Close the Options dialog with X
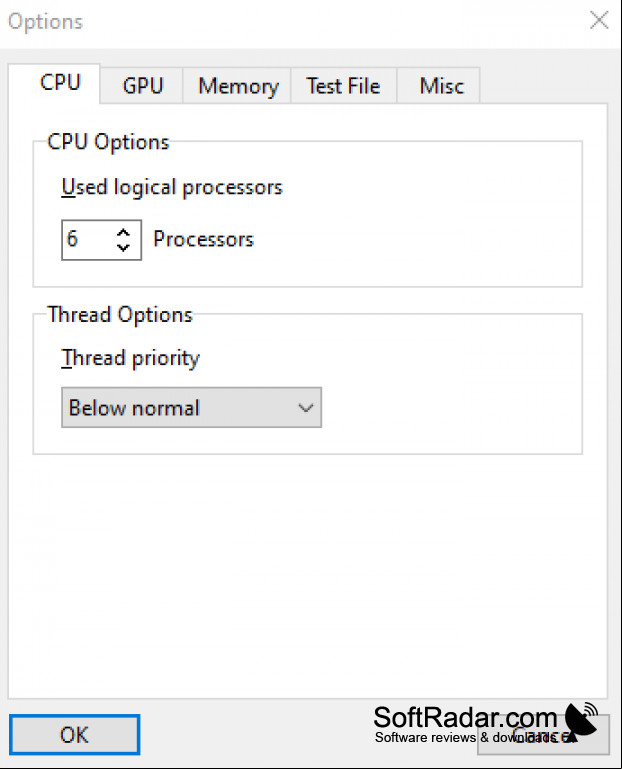 [599, 21]
